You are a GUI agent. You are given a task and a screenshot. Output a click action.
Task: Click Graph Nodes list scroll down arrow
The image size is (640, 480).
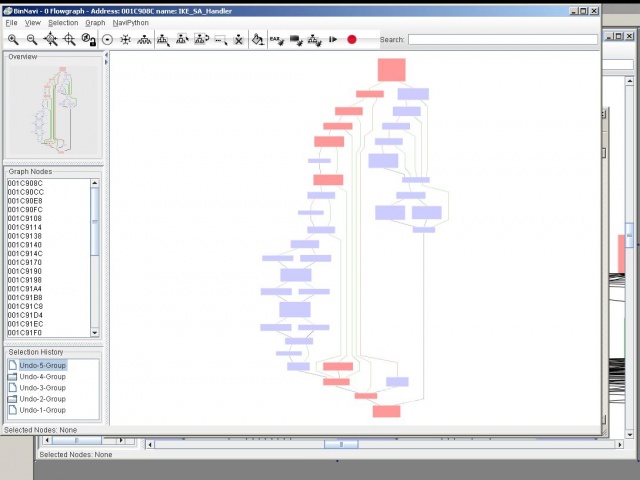(x=95, y=333)
